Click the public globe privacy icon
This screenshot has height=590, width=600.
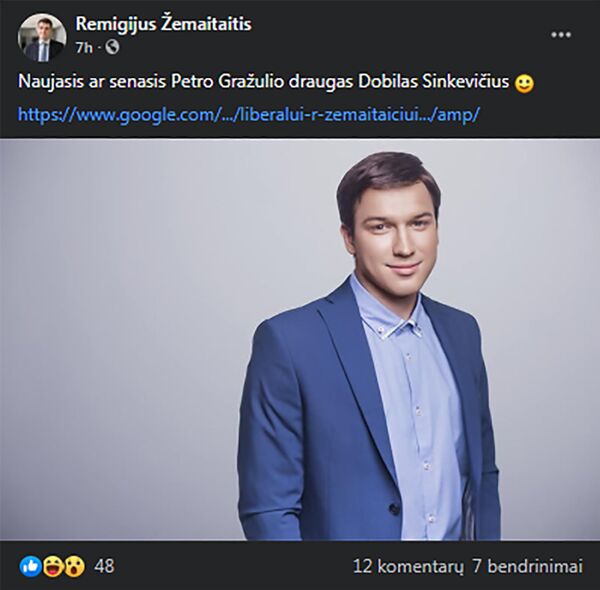point(112,47)
